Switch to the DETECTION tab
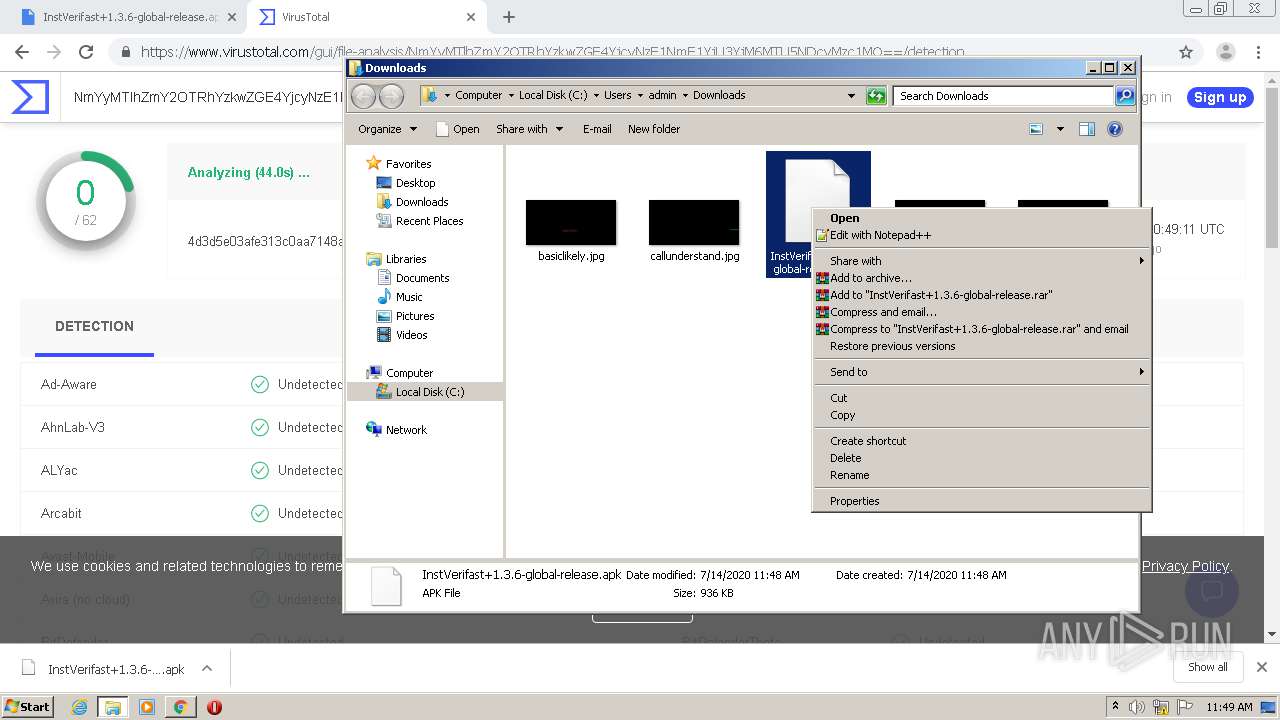Viewport: 1280px width, 720px height. click(x=94, y=326)
